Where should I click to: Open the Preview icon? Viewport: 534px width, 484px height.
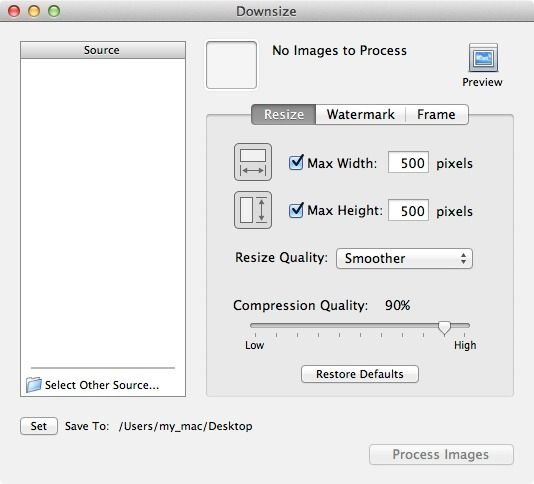tap(483, 58)
